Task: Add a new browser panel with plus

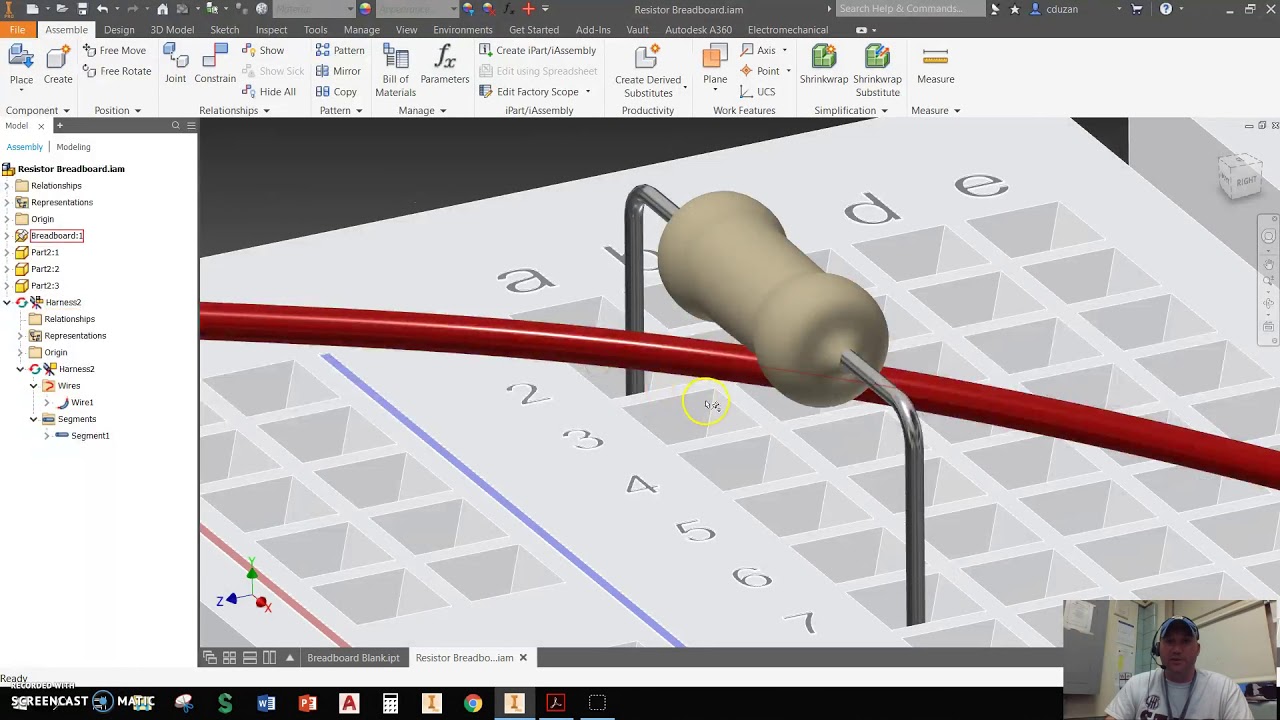Action: 59,126
